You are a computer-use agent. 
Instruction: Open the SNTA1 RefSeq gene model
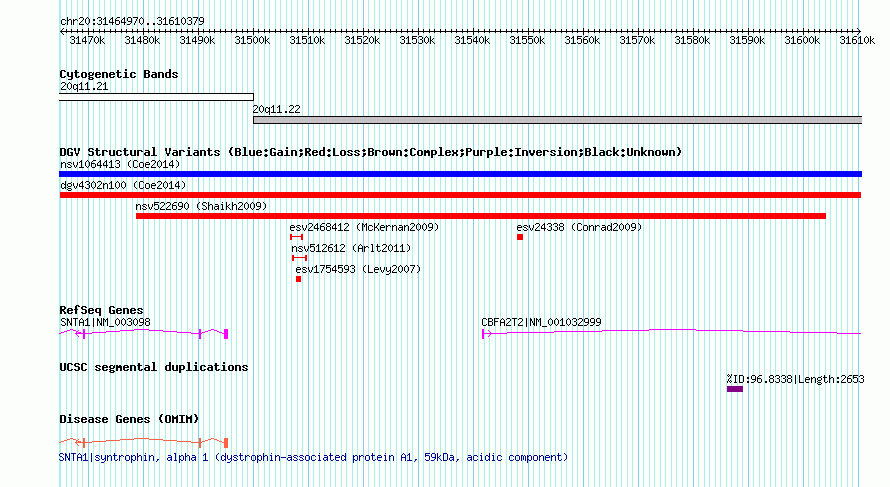click(x=144, y=333)
